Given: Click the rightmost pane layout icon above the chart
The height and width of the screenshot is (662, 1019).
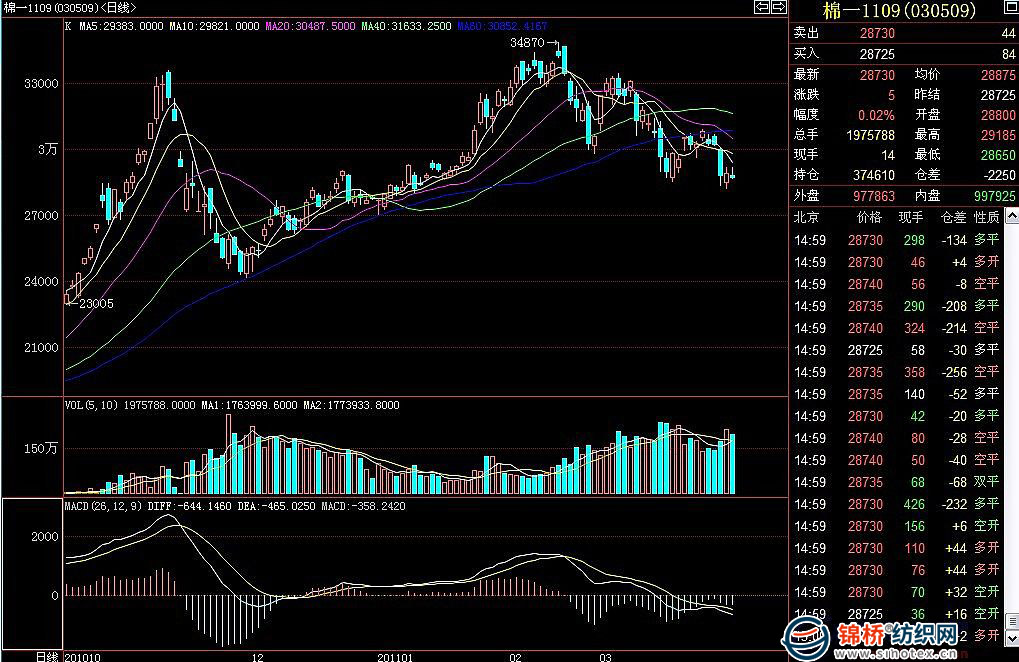Looking at the screenshot, I should point(777,7).
